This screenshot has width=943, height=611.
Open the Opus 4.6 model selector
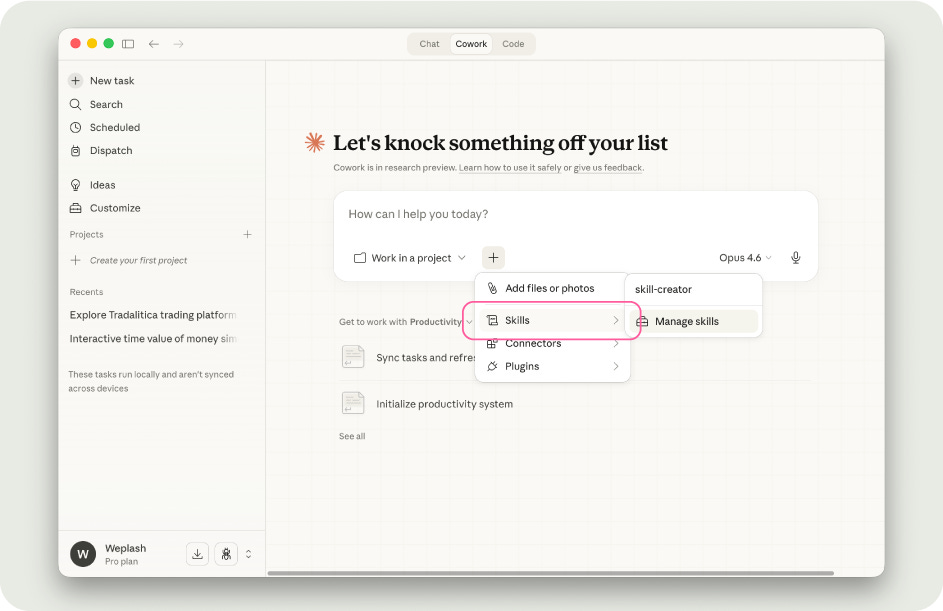(x=745, y=258)
